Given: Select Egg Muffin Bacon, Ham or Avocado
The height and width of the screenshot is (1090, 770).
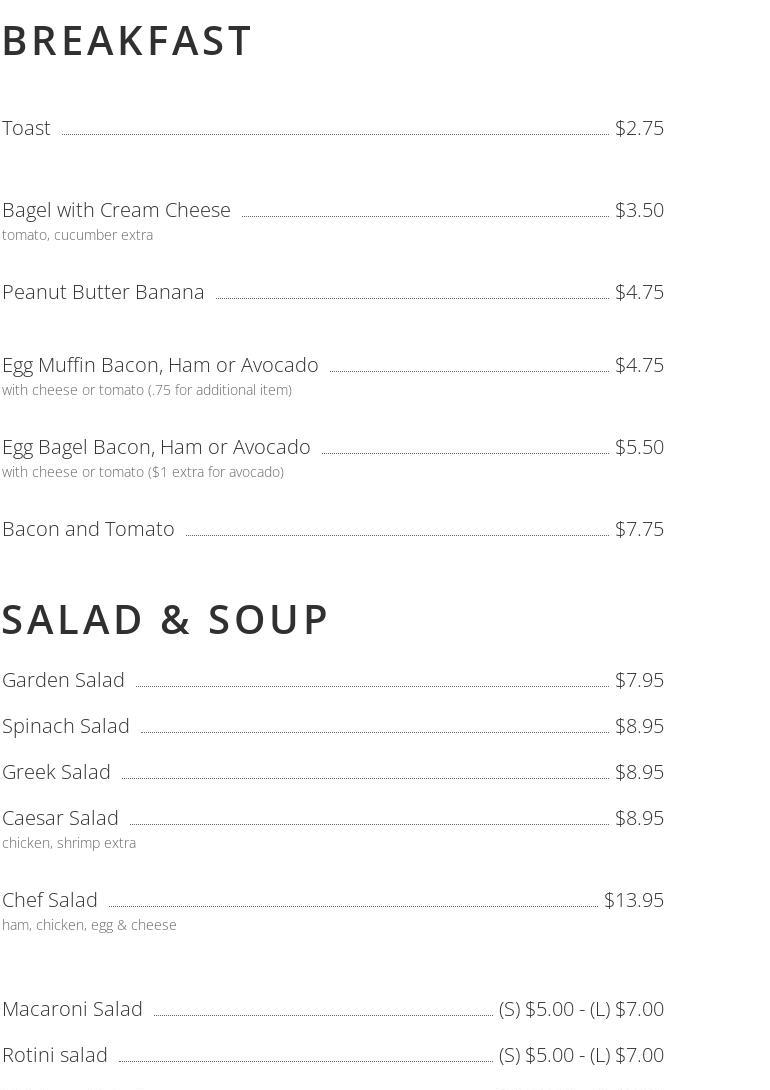Looking at the screenshot, I should pos(160,365).
